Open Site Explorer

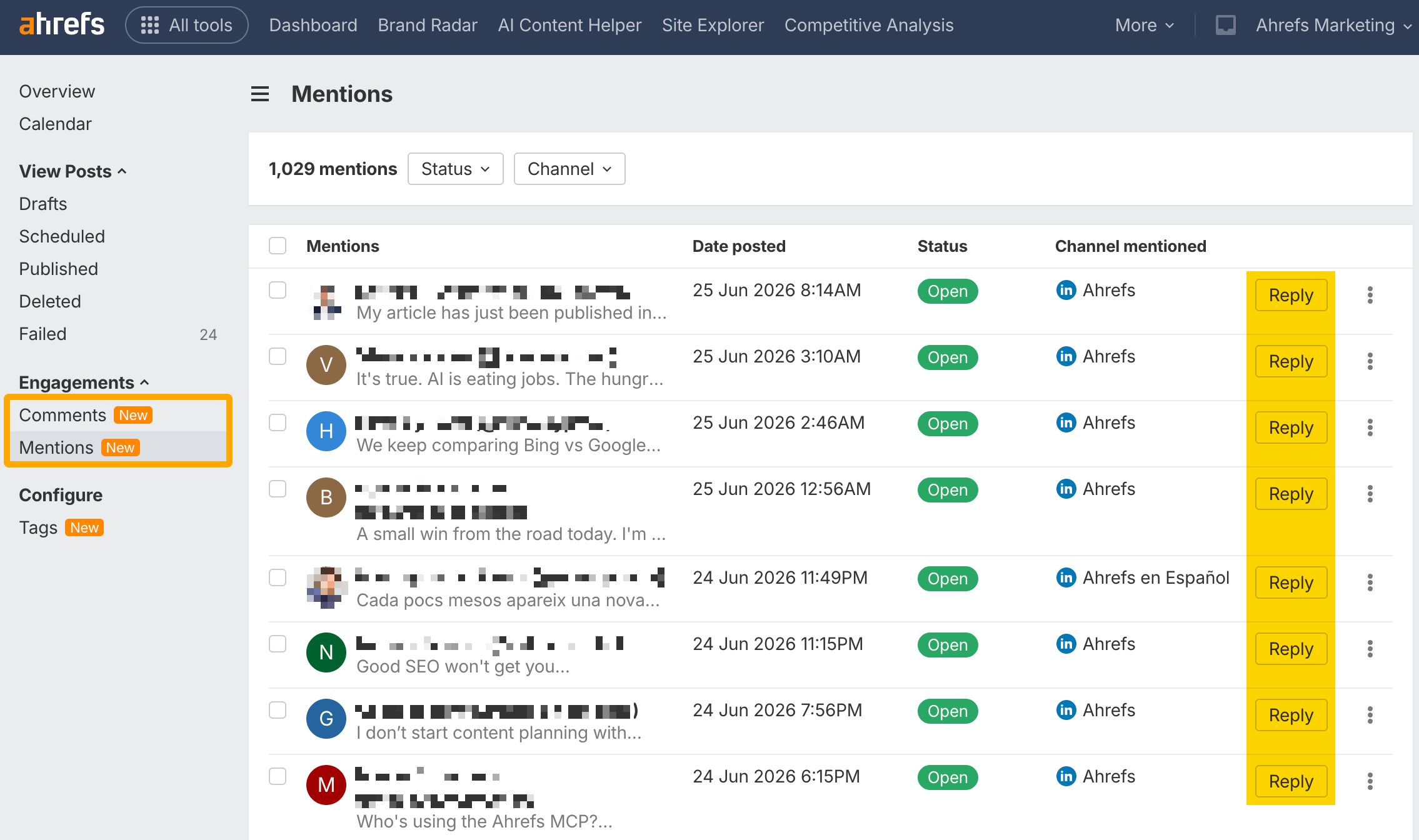tap(713, 25)
